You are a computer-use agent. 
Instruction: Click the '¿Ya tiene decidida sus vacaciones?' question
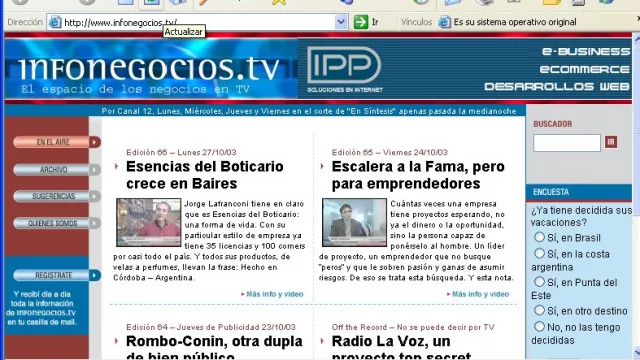[581, 216]
